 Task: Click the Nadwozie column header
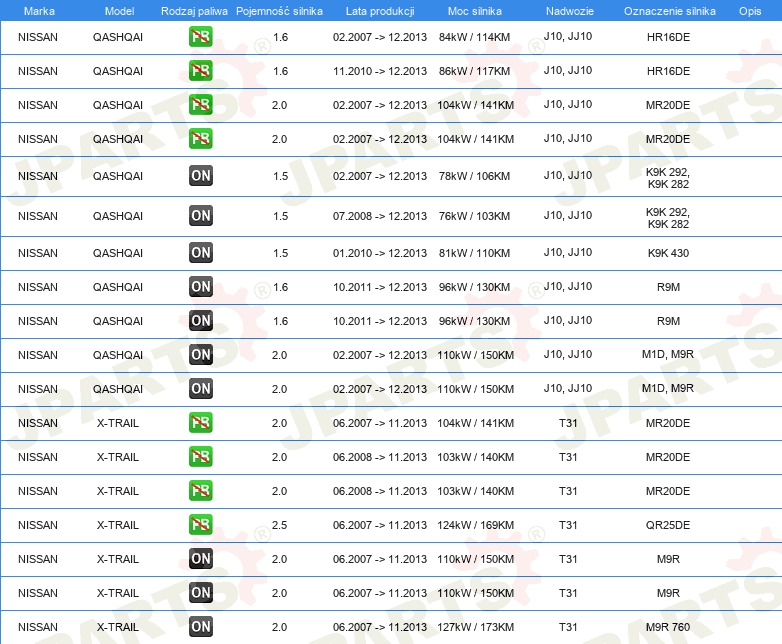point(570,11)
